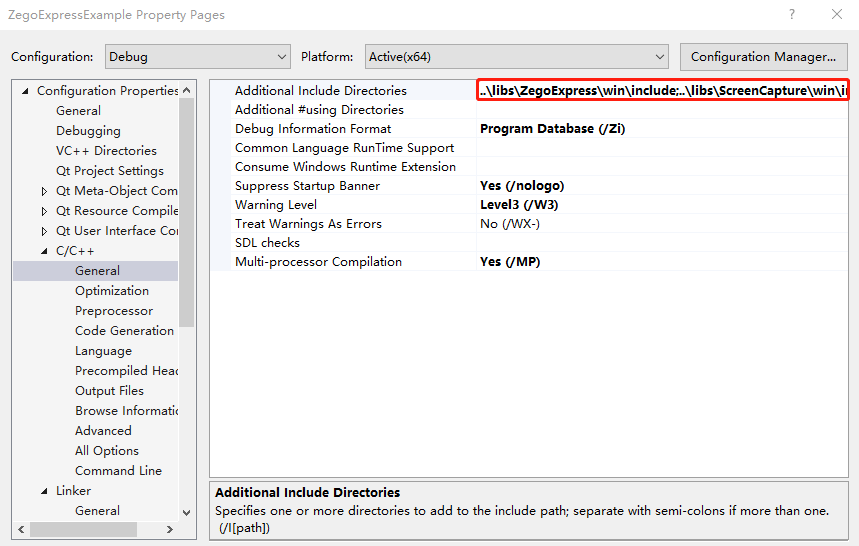
Task: Select Treat Warnings As Errors property
Action: click(308, 224)
